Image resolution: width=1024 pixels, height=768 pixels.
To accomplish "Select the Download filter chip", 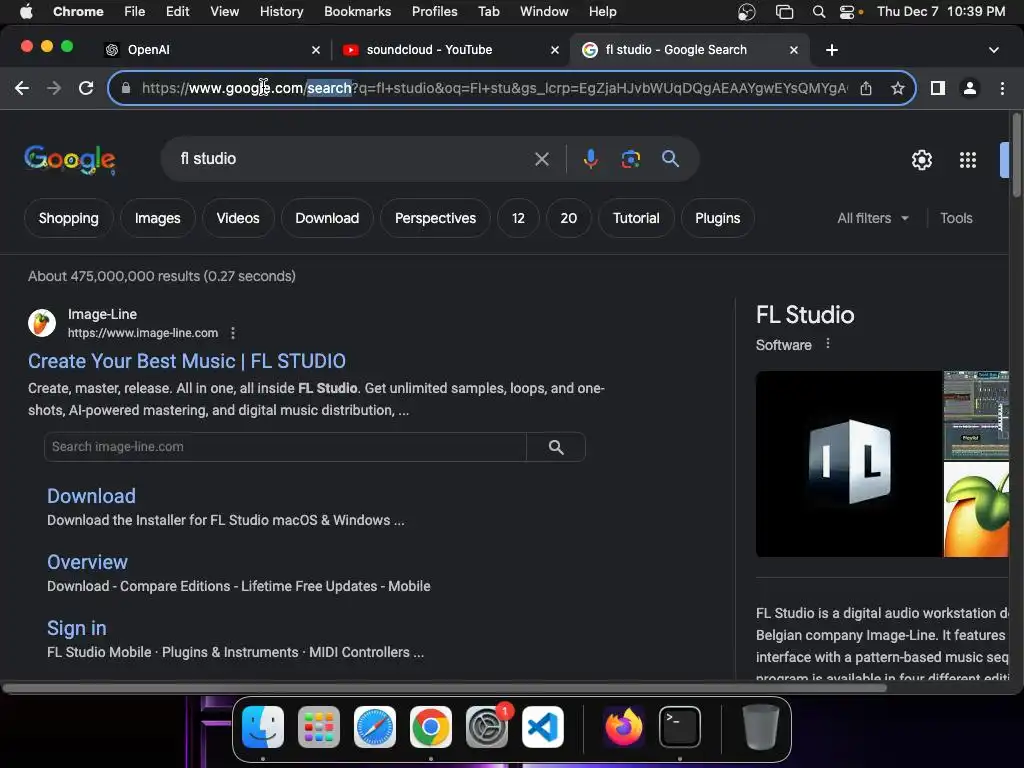I will click(327, 218).
